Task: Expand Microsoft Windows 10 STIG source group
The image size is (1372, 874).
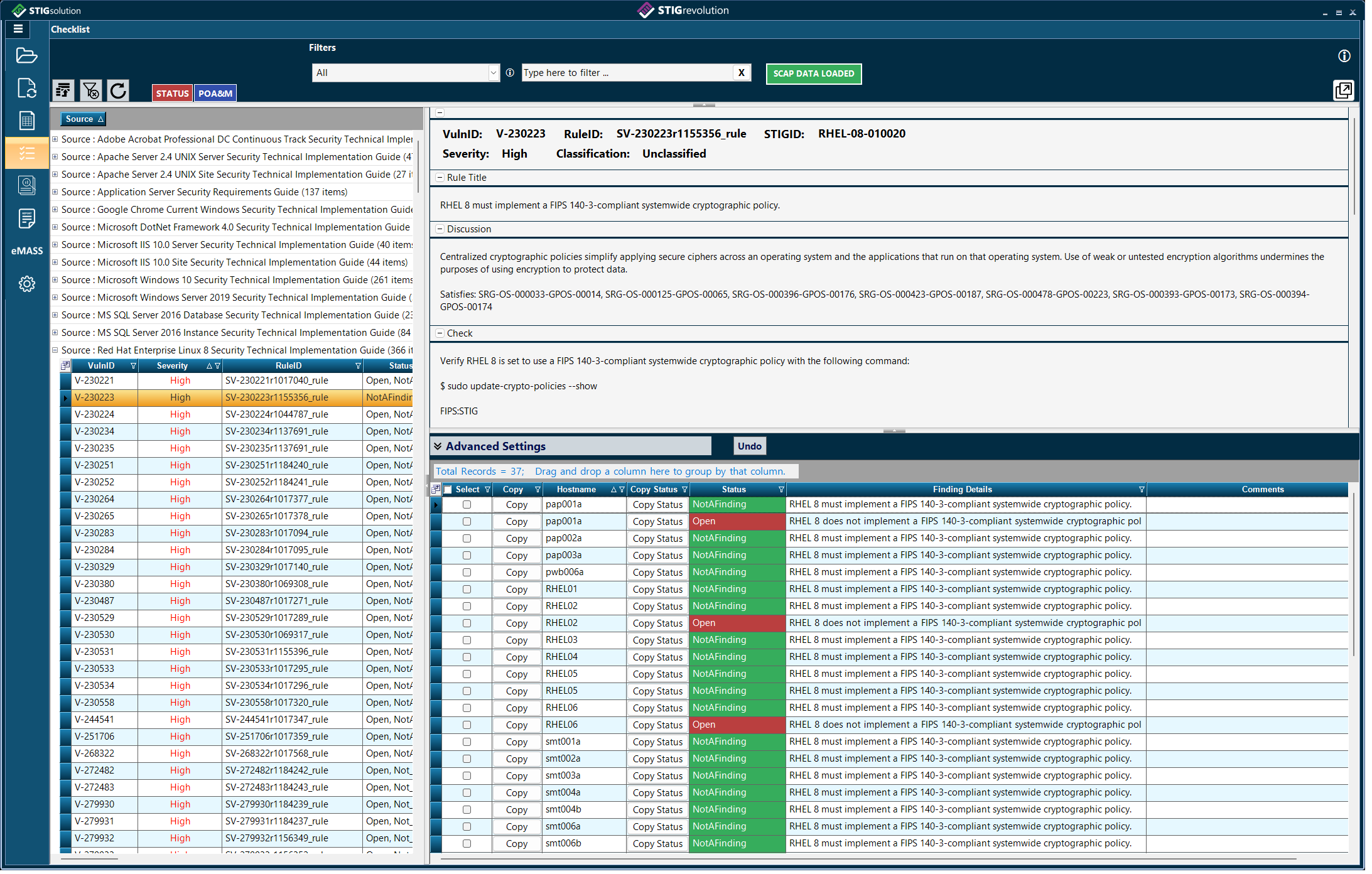Action: click(55, 280)
